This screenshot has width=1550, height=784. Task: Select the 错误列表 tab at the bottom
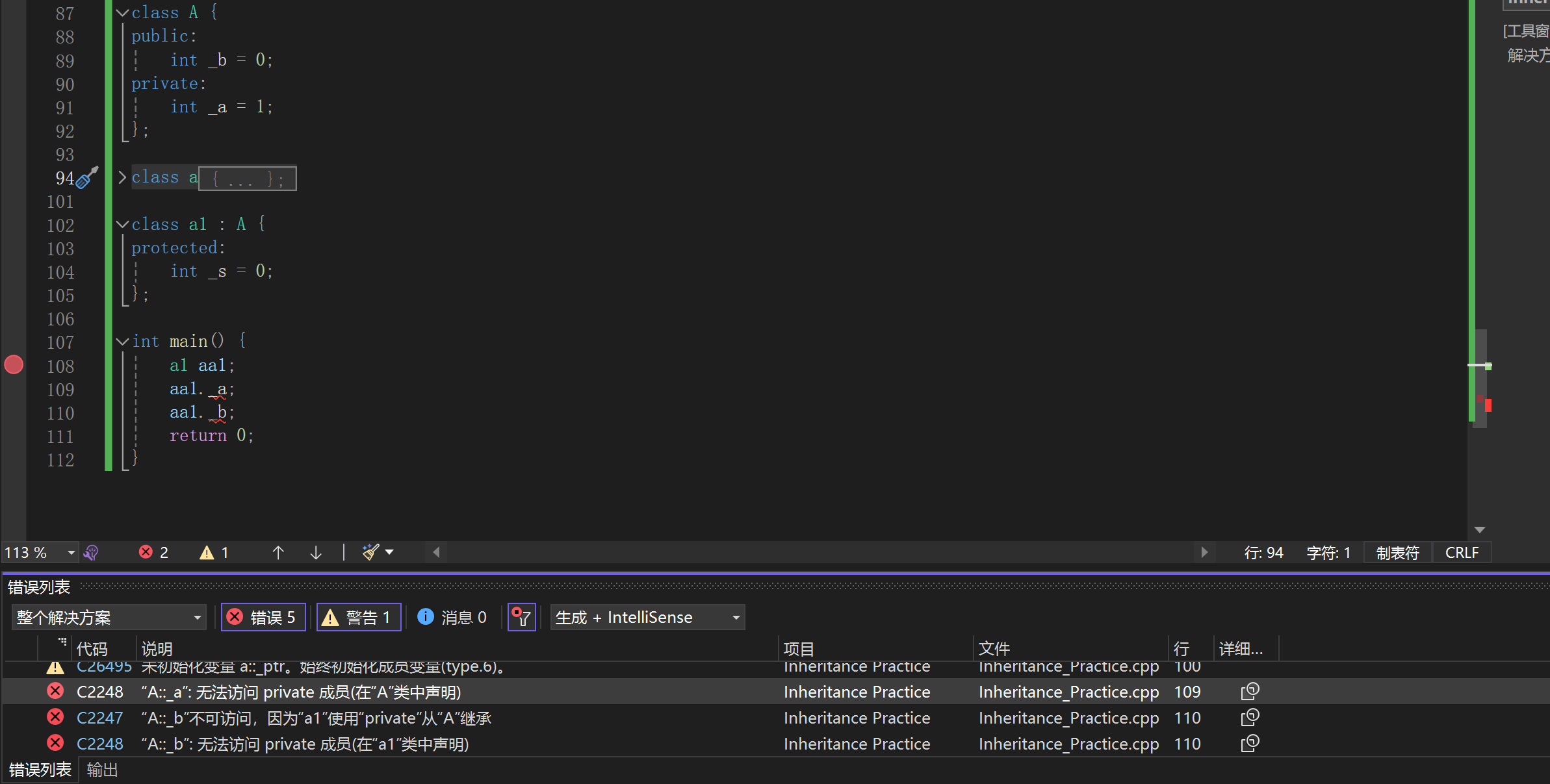point(40,770)
